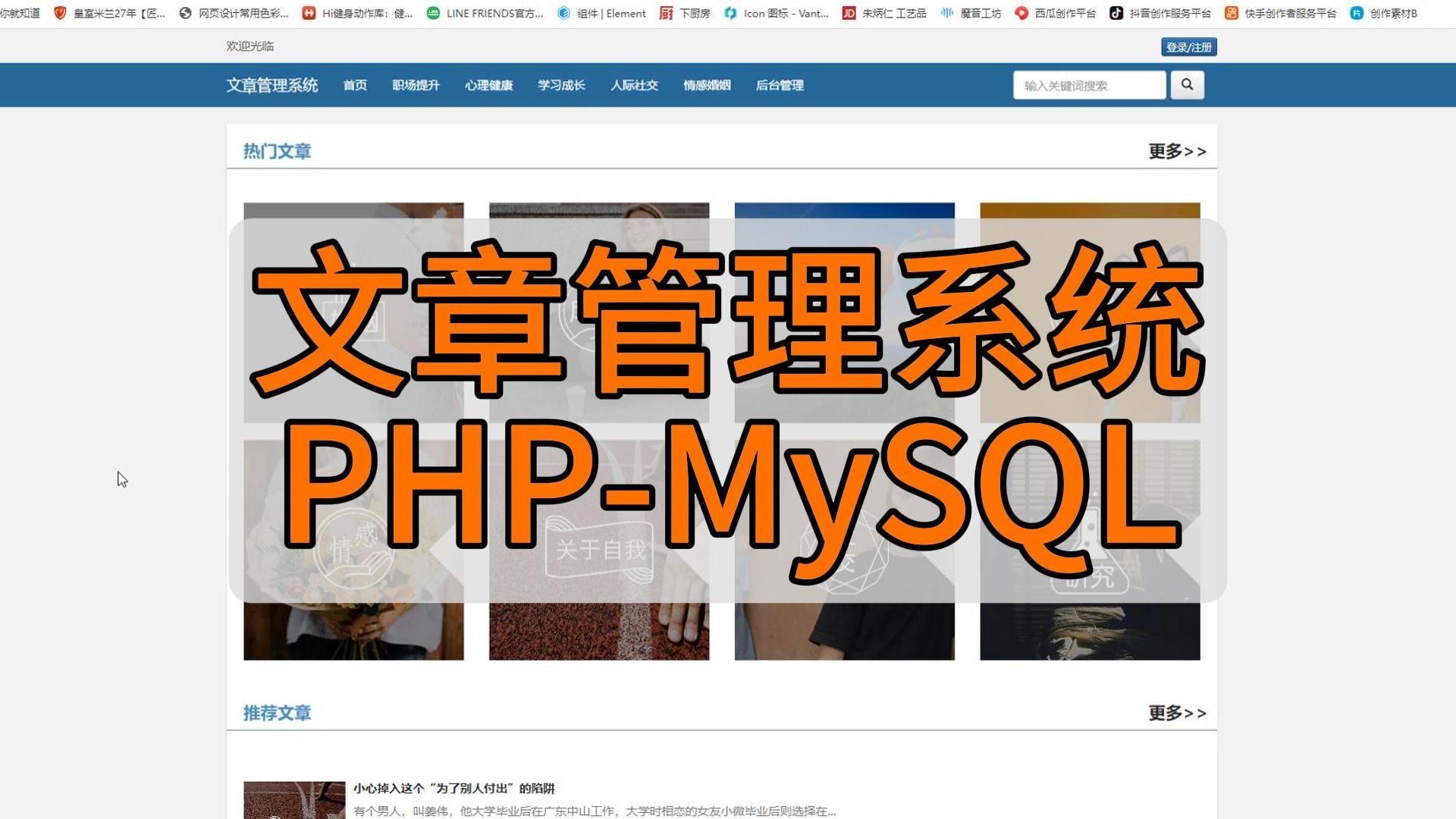Click 情感婚姻 navigation icon
1456x819 pixels.
pos(707,85)
